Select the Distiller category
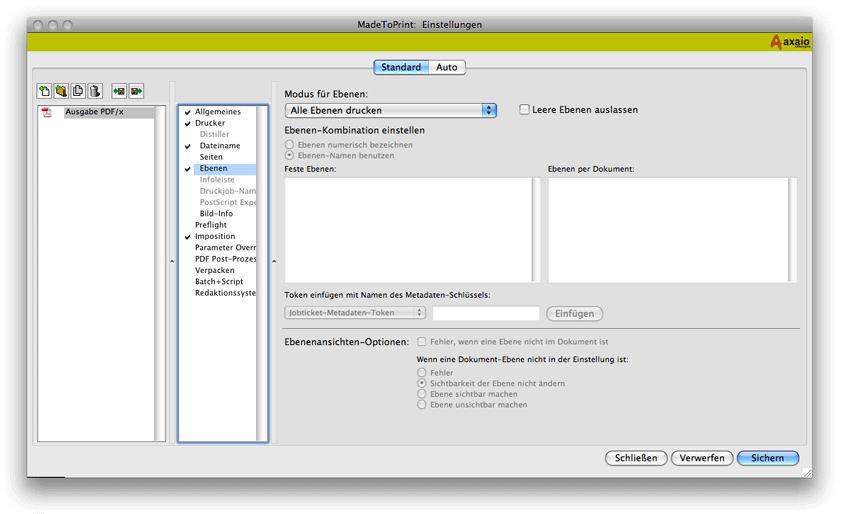The image size is (850, 514). (215, 134)
